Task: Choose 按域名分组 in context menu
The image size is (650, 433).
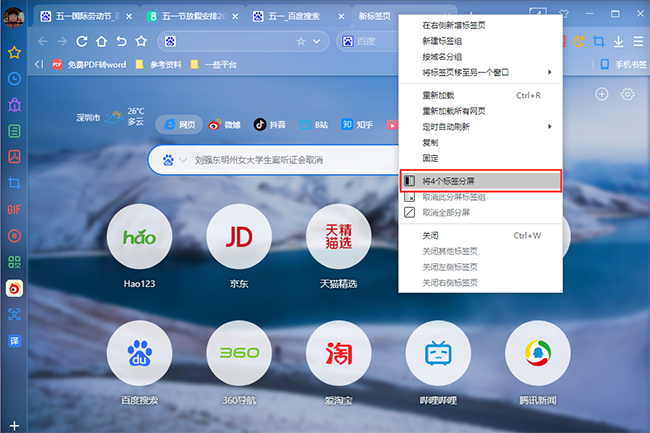Action: [x=480, y=57]
